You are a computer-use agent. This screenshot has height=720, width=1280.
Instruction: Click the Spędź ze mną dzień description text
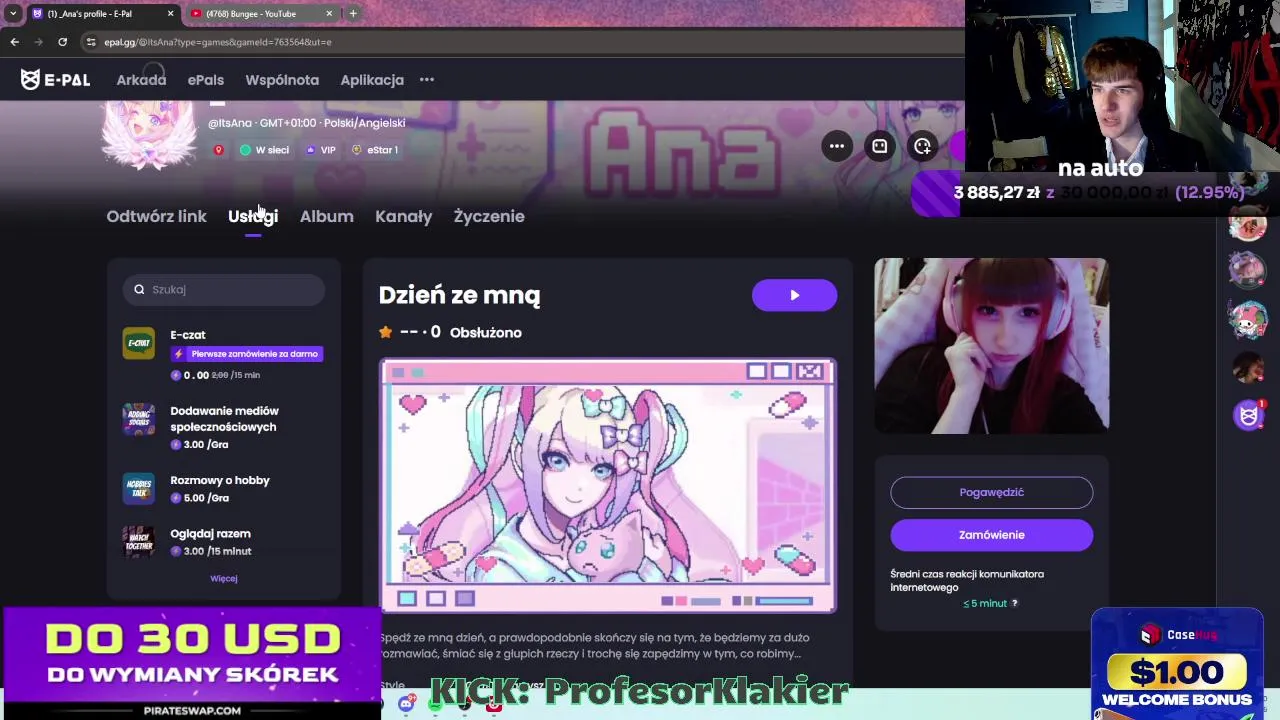point(594,645)
